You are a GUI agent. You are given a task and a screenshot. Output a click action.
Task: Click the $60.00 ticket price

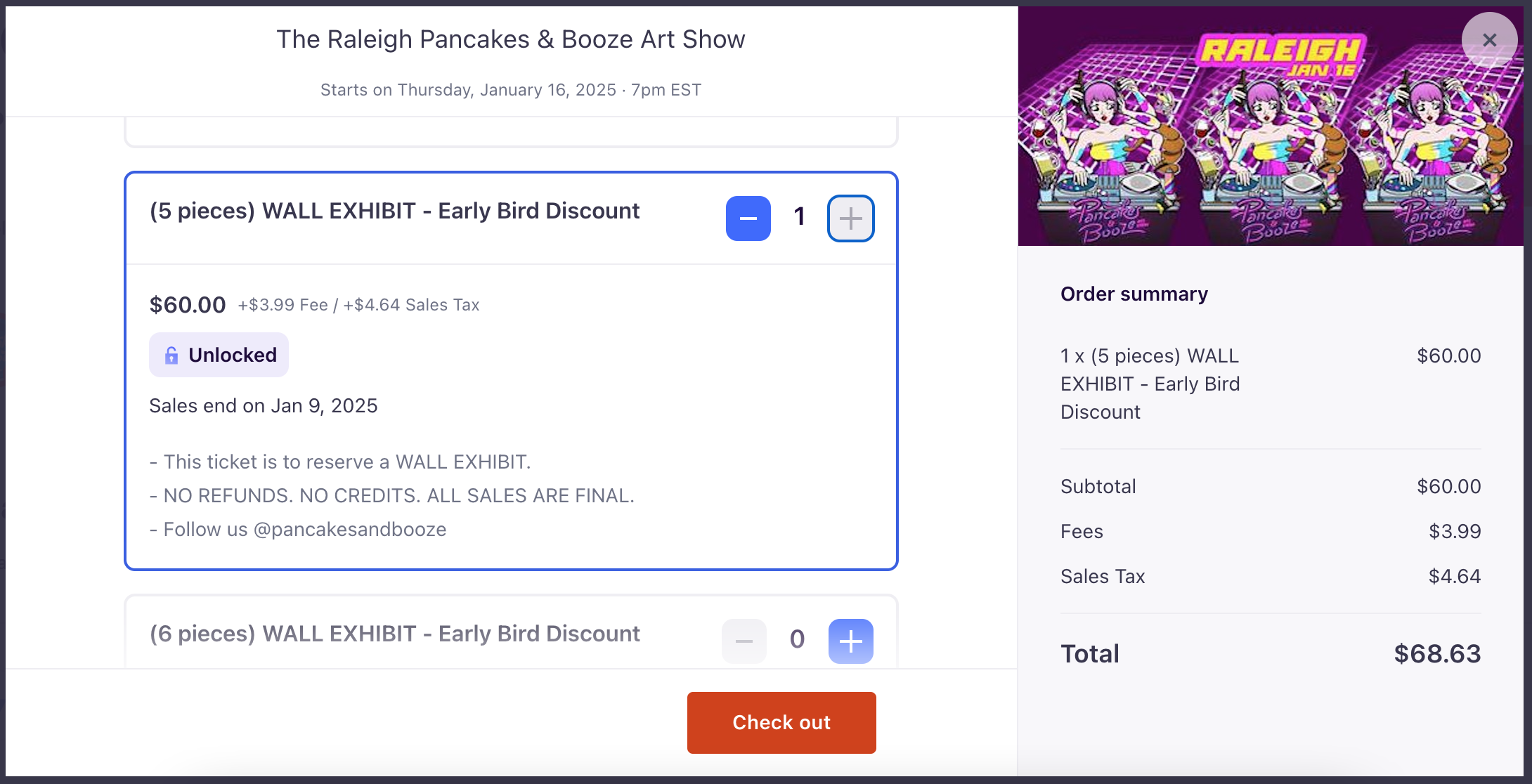pyautogui.click(x=188, y=305)
